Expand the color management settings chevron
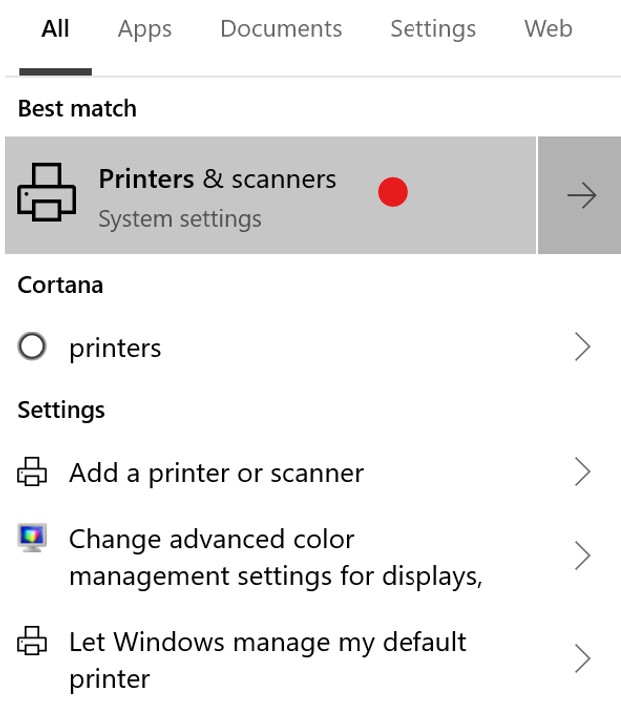 pos(582,556)
